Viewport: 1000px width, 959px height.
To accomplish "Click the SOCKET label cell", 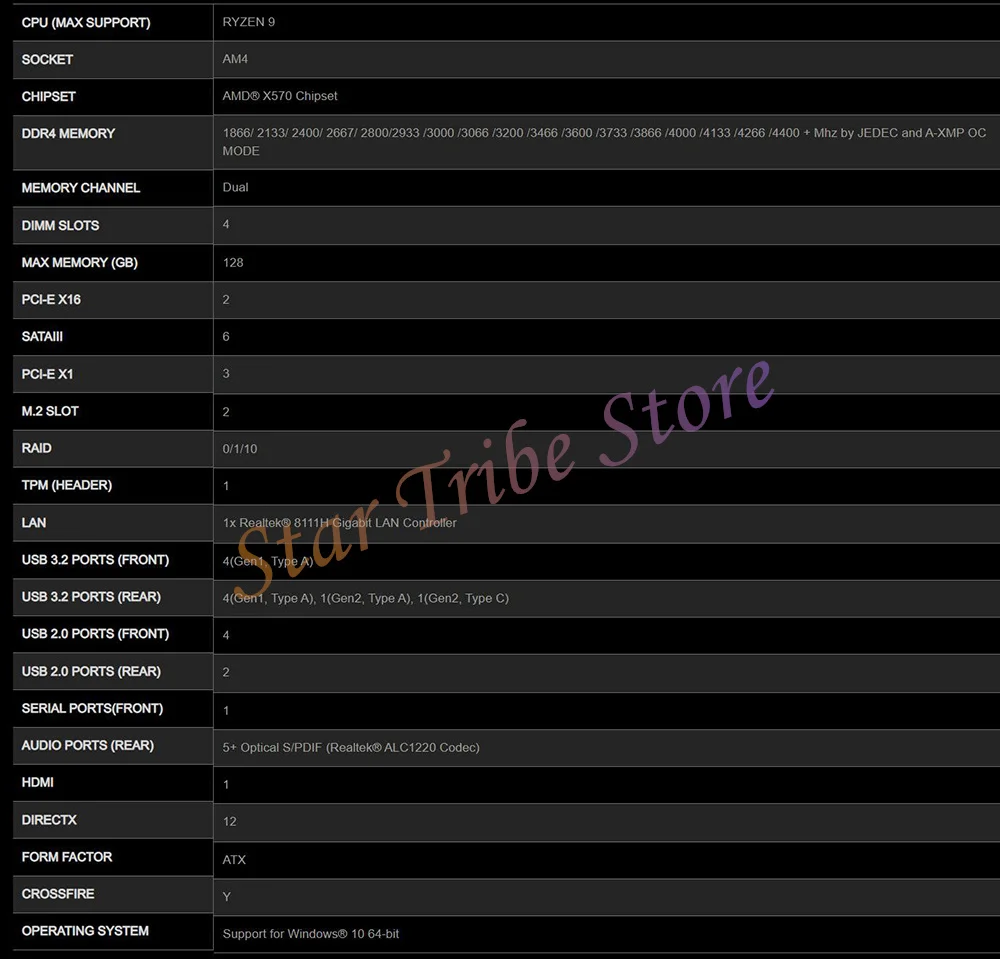I will (x=47, y=59).
